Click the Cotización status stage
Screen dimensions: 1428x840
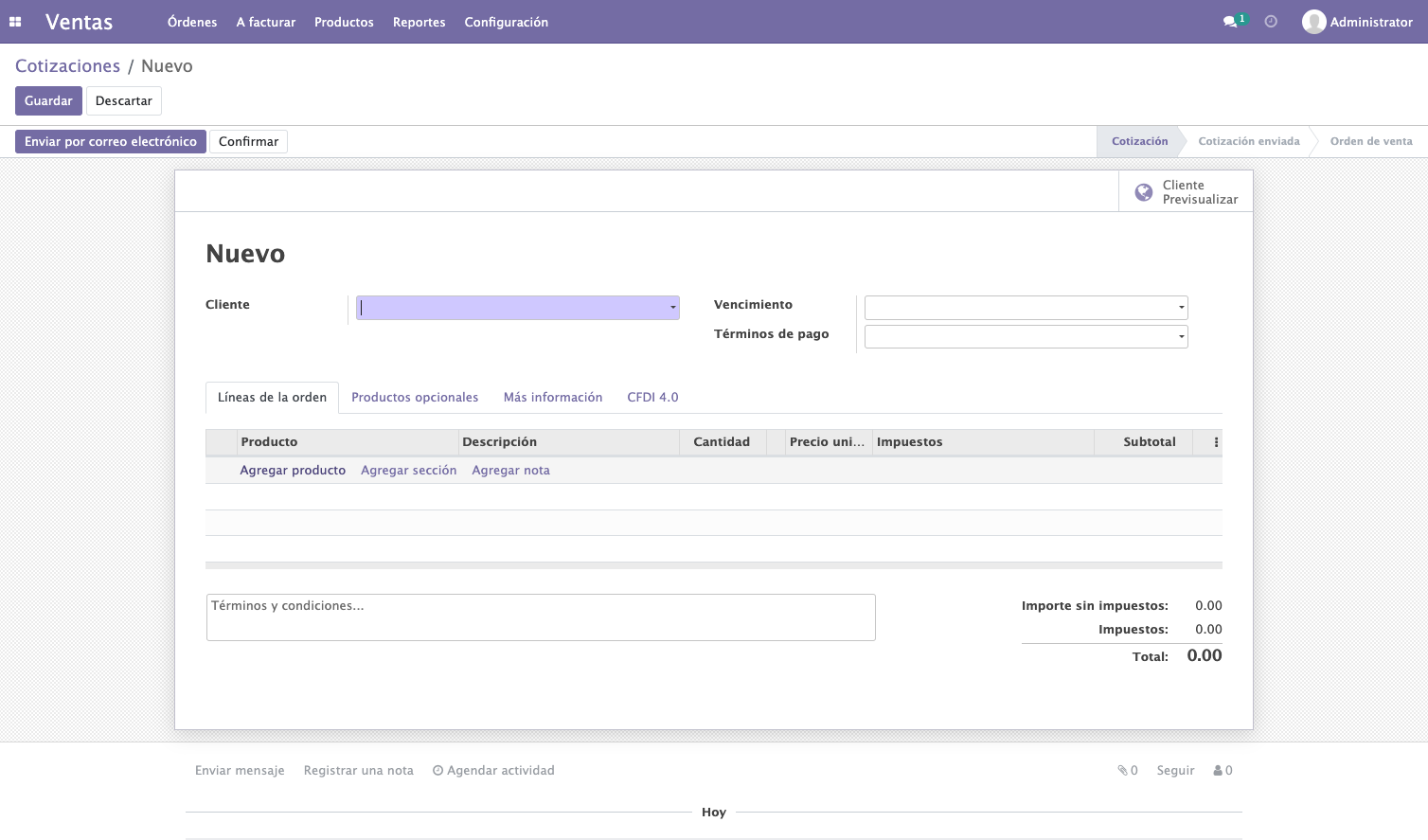pos(1140,142)
